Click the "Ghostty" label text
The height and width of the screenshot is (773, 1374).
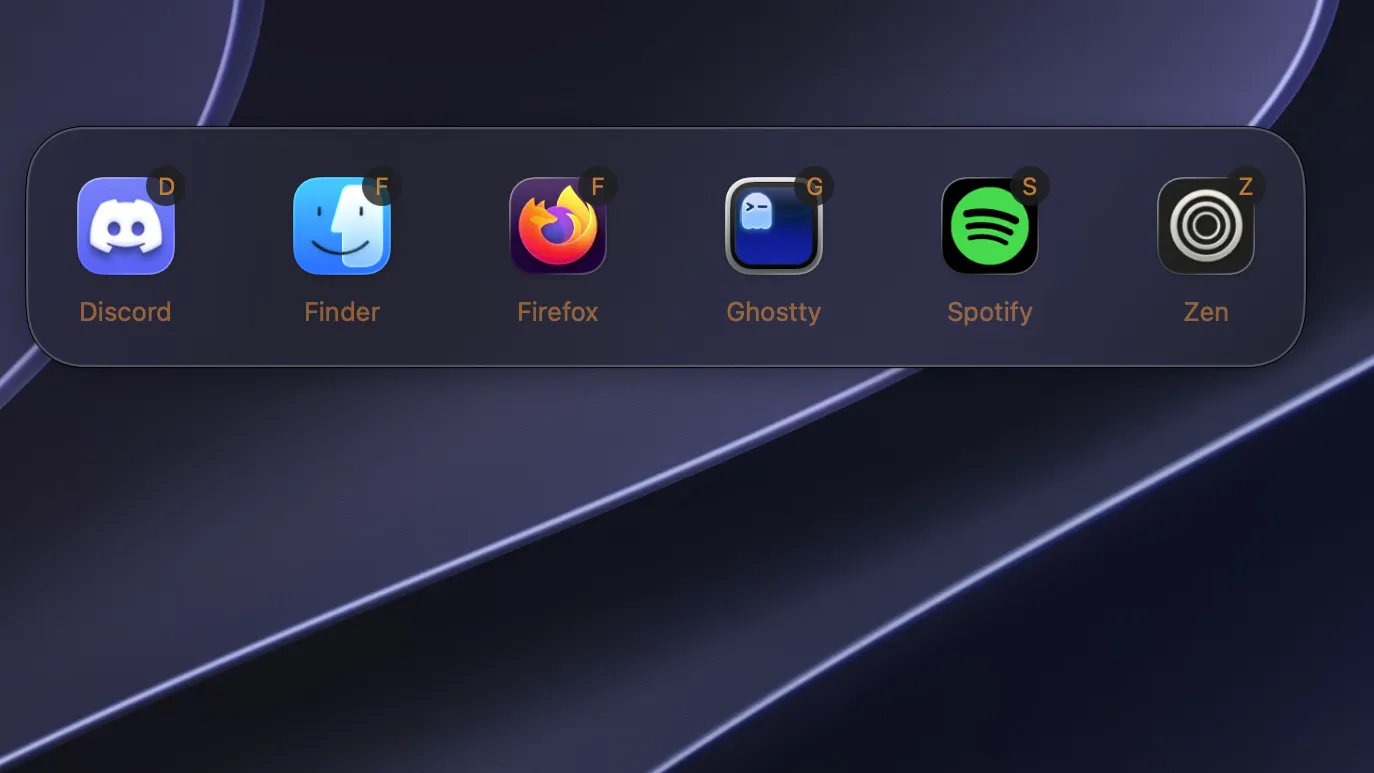pos(774,313)
